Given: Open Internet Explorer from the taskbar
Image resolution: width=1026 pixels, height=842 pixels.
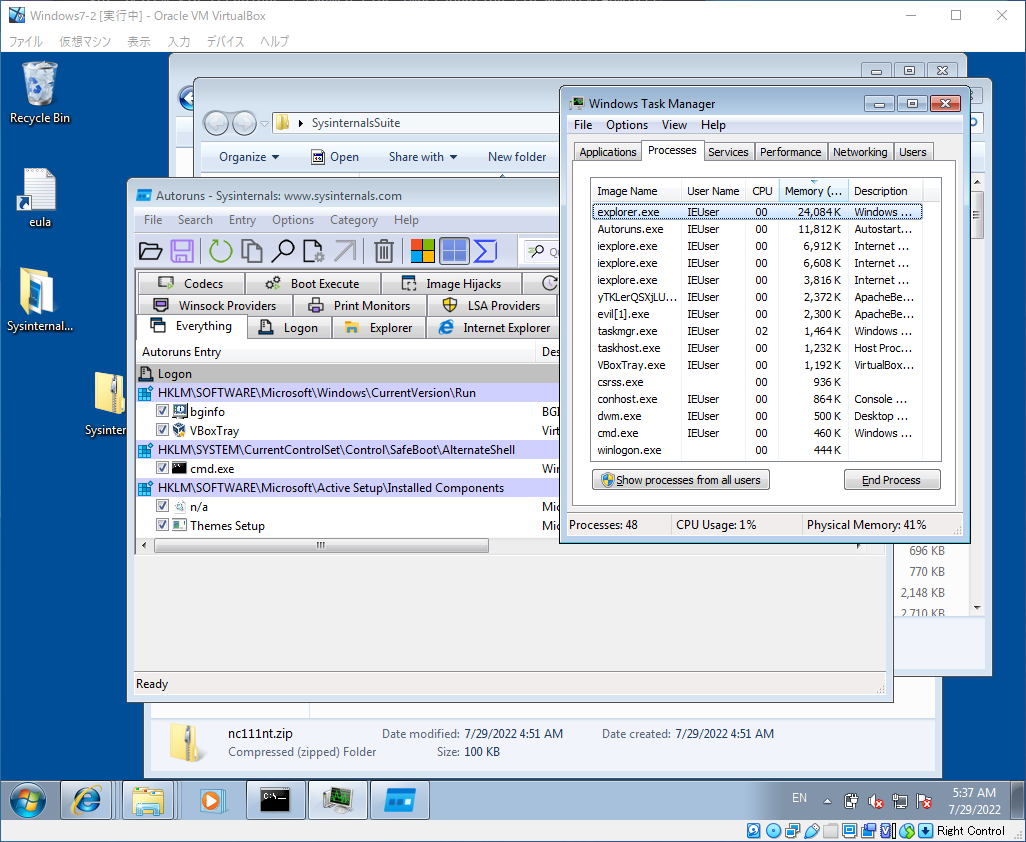Looking at the screenshot, I should click(86, 800).
